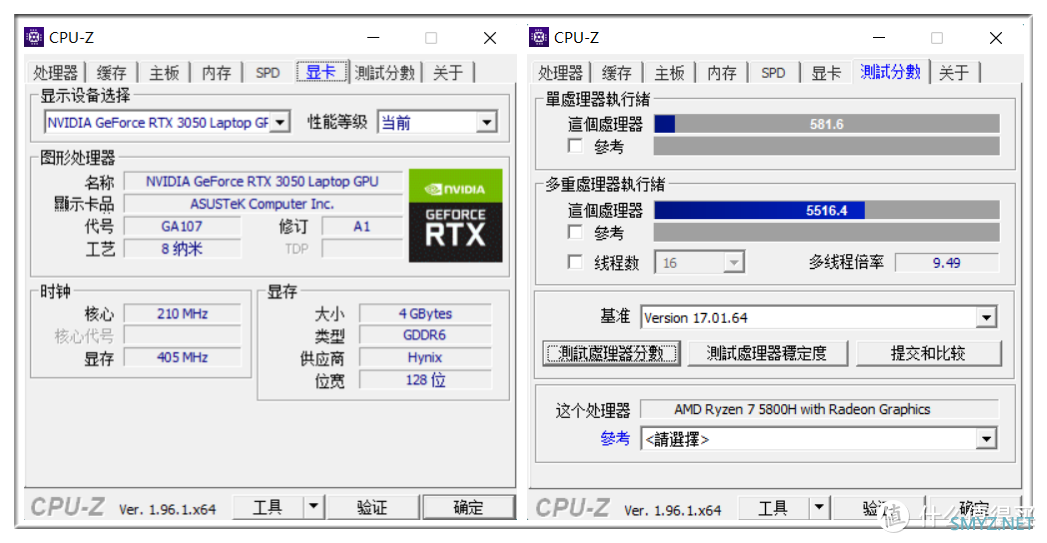Enable the 參考 checkbox under single-thread score

tap(574, 146)
